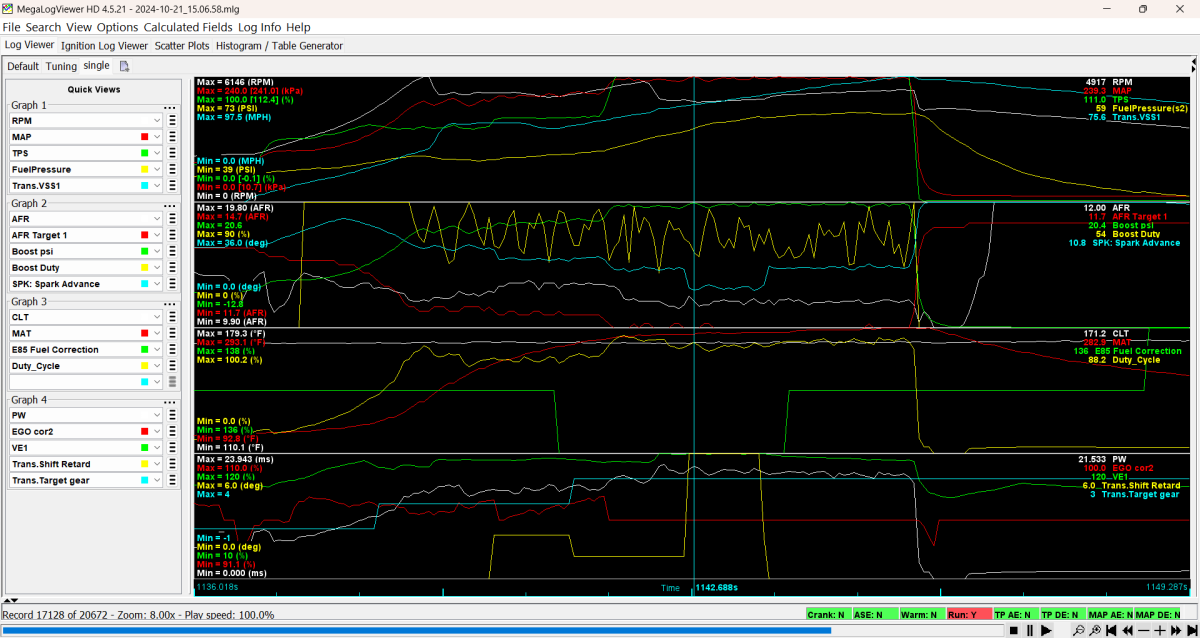The width and height of the screenshot is (1200, 638).
Task: Click the MAP AE: N status indicator
Action: point(1108,614)
